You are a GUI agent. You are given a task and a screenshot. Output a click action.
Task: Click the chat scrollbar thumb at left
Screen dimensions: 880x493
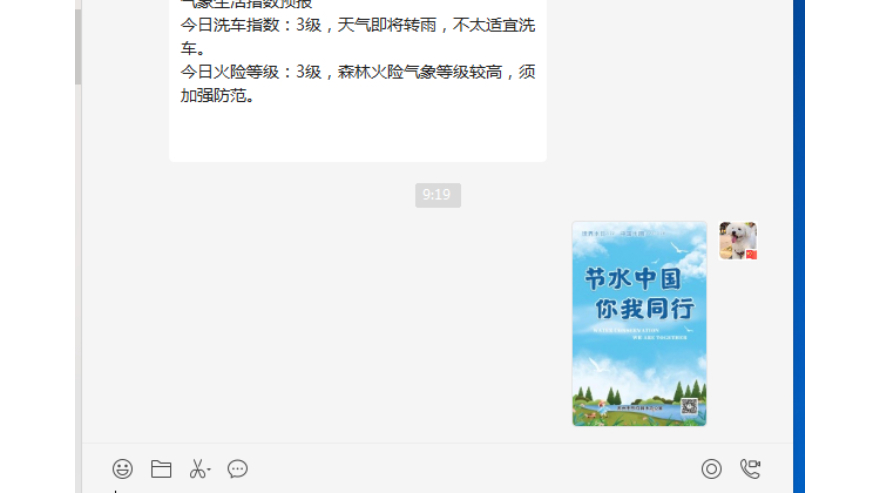(78, 45)
